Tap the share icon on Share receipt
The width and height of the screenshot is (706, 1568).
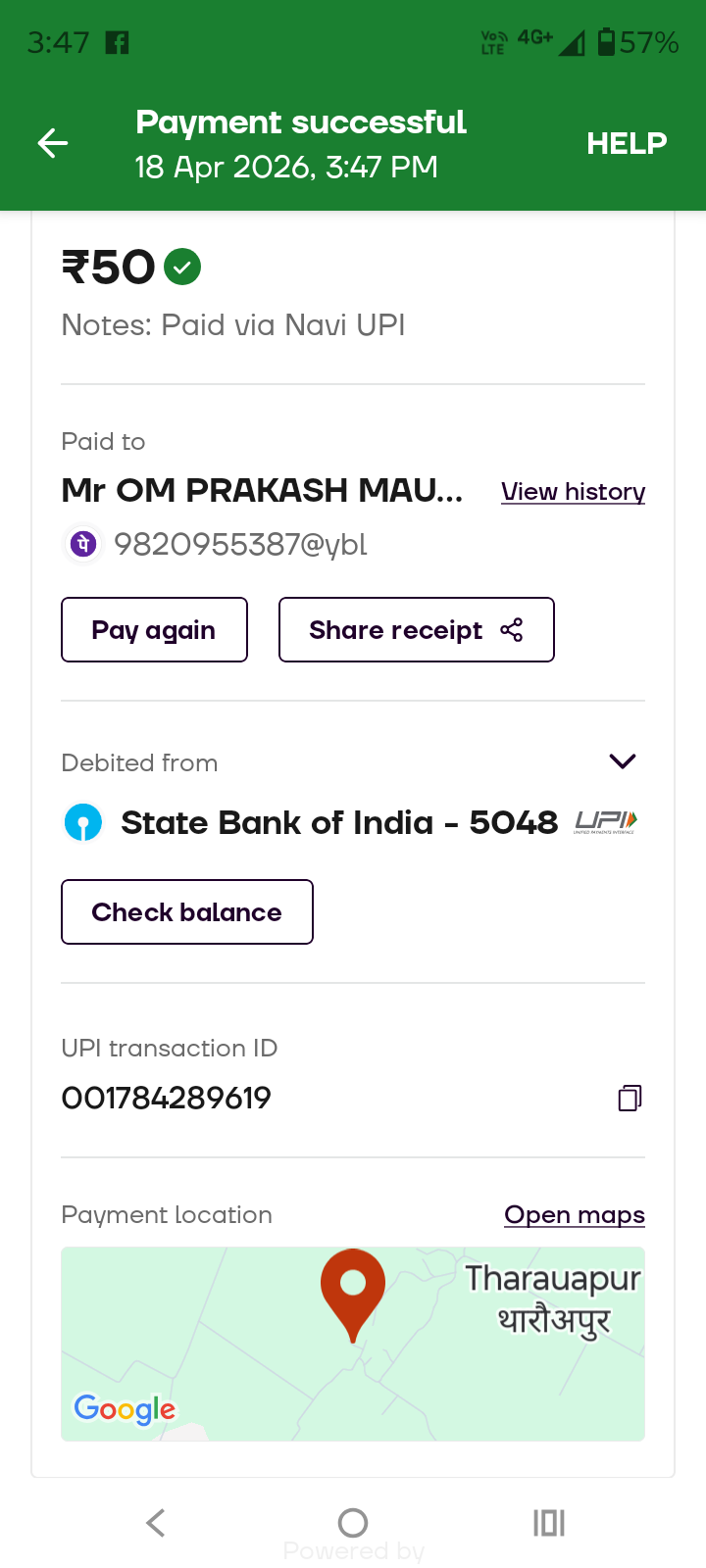point(512,630)
